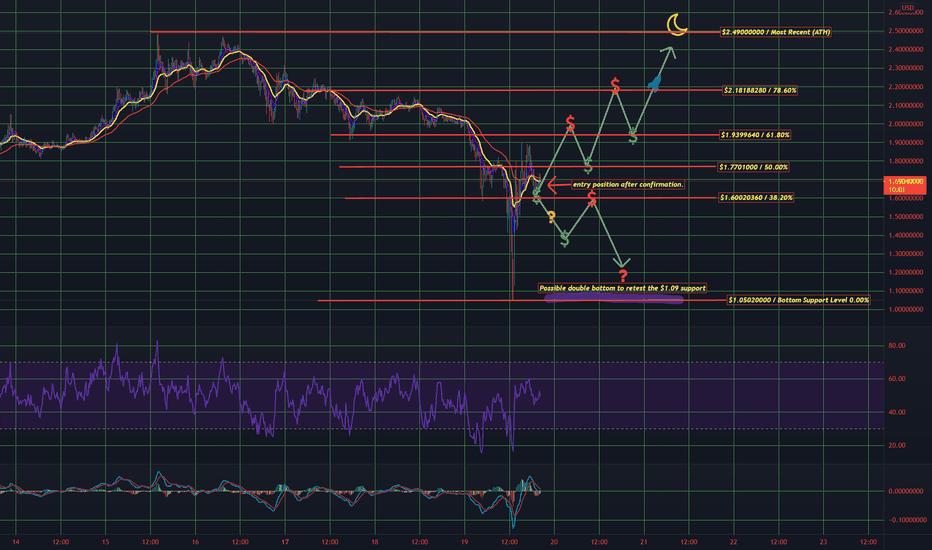The image size is (932, 550).
Task: Select the green dollar sign near the 1.40 level
Action: tap(565, 239)
